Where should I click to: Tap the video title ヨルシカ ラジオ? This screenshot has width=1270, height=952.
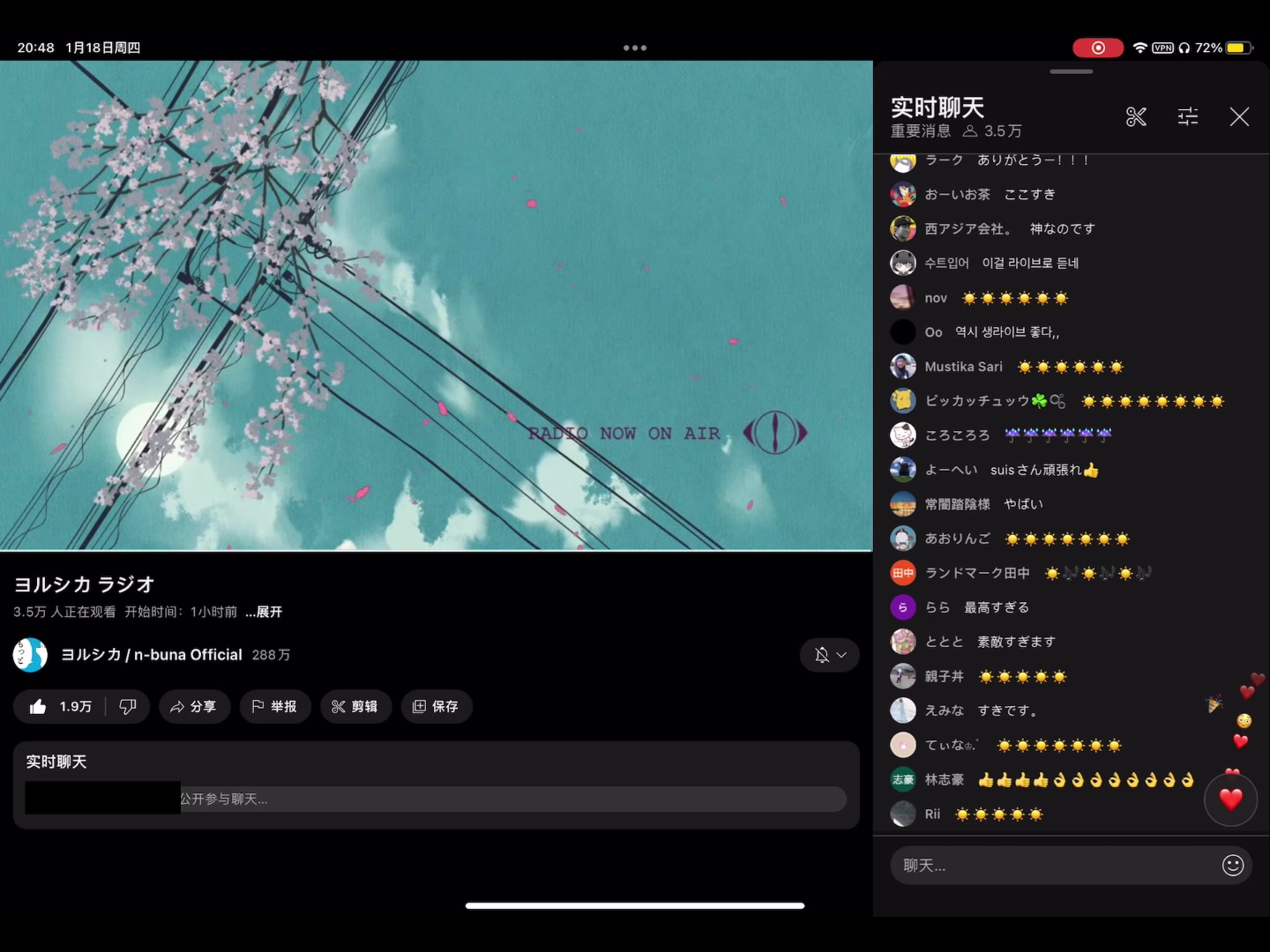(84, 584)
